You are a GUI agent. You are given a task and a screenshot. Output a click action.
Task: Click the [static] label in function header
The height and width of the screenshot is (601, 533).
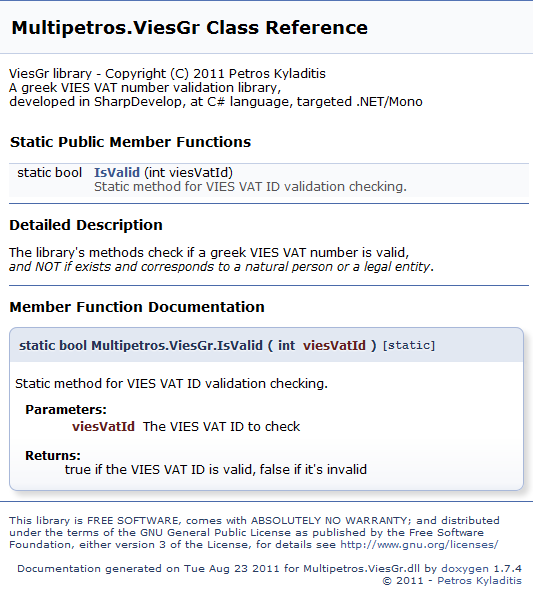[409, 345]
